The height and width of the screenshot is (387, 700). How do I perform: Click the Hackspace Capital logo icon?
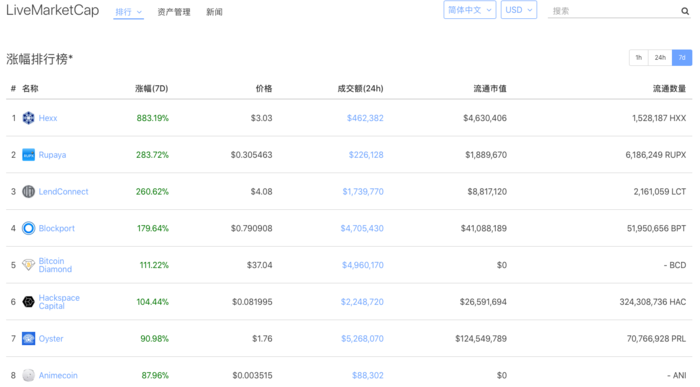point(29,302)
